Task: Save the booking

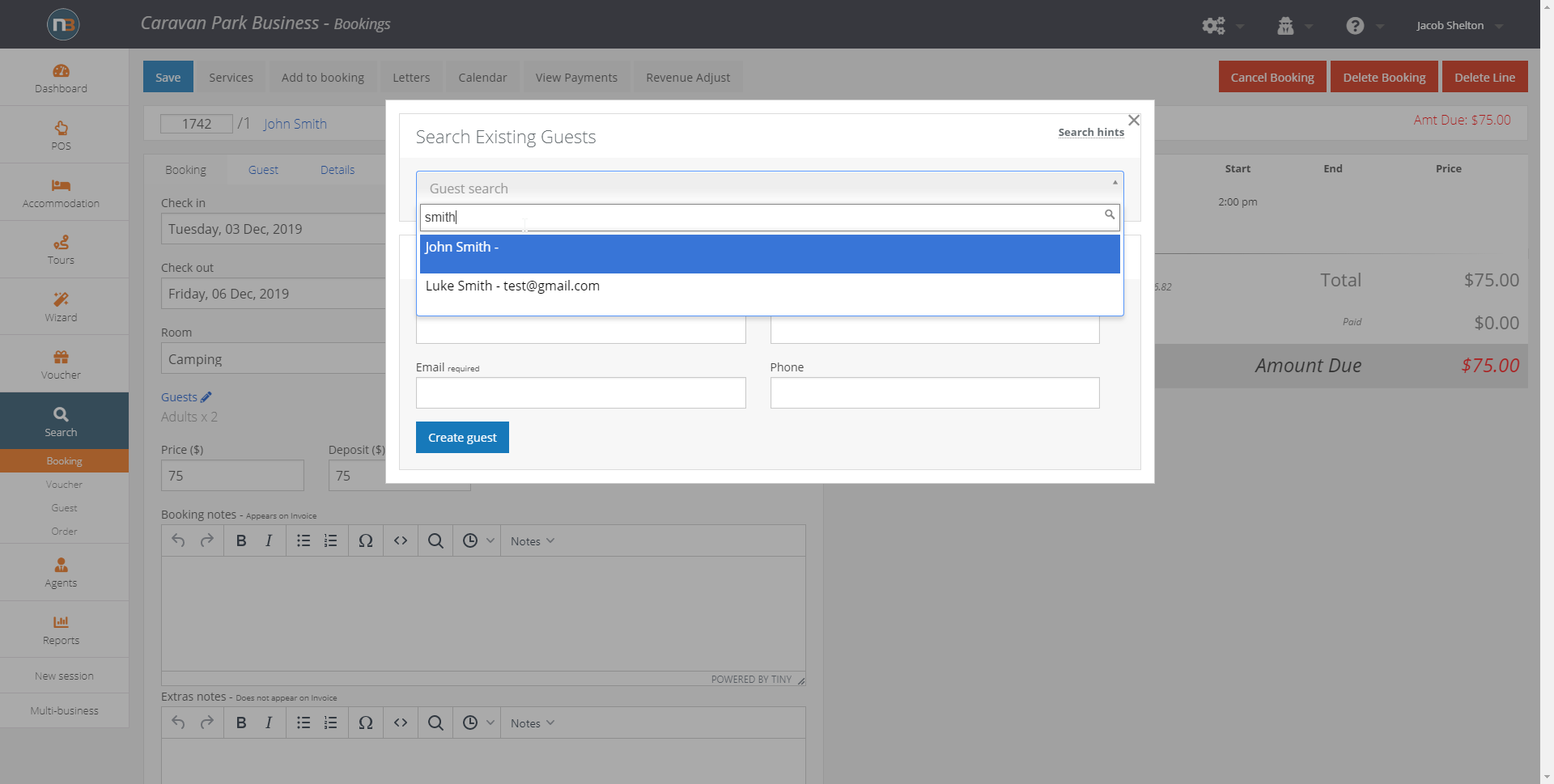Action: pyautogui.click(x=168, y=77)
